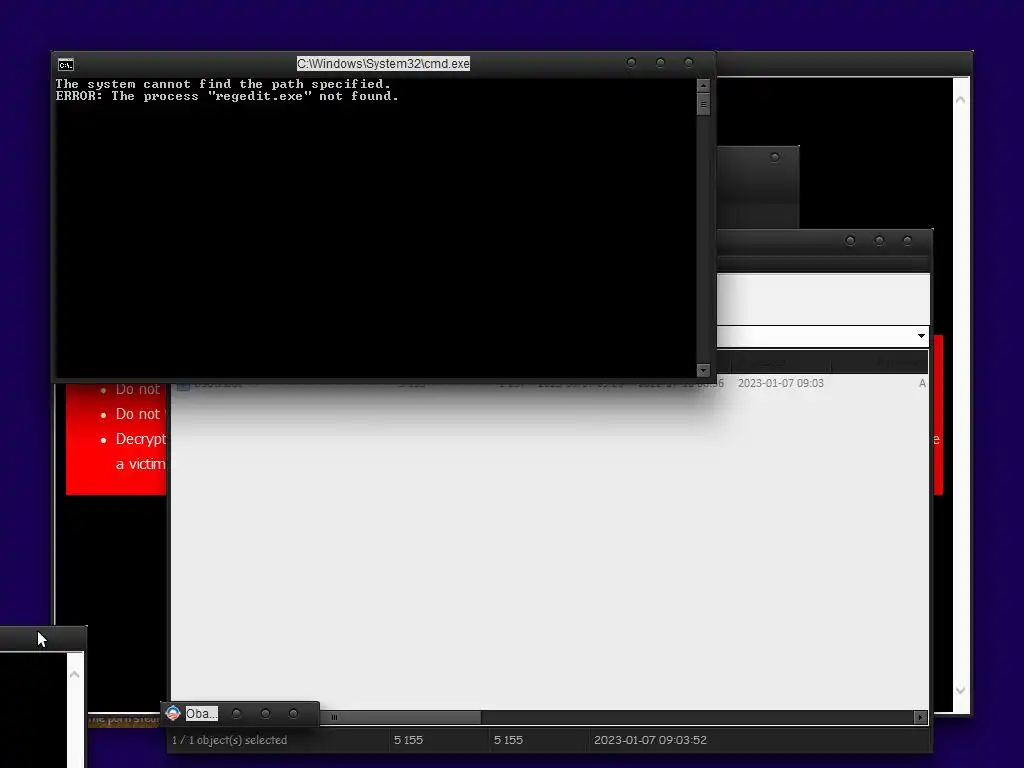This screenshot has width=1024, height=768.
Task: Grab the cmd vertical scrollbar thumb
Action: coord(703,104)
